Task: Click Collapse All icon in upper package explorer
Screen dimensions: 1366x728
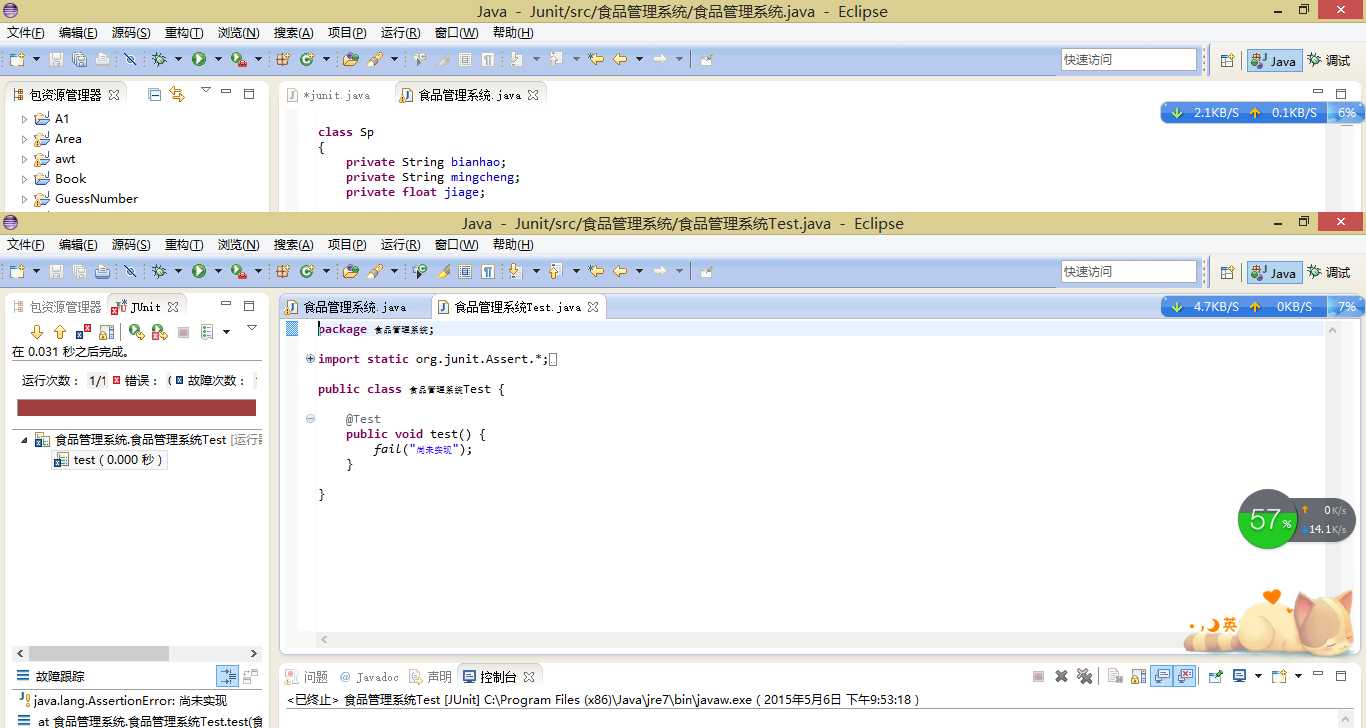Action: [154, 94]
